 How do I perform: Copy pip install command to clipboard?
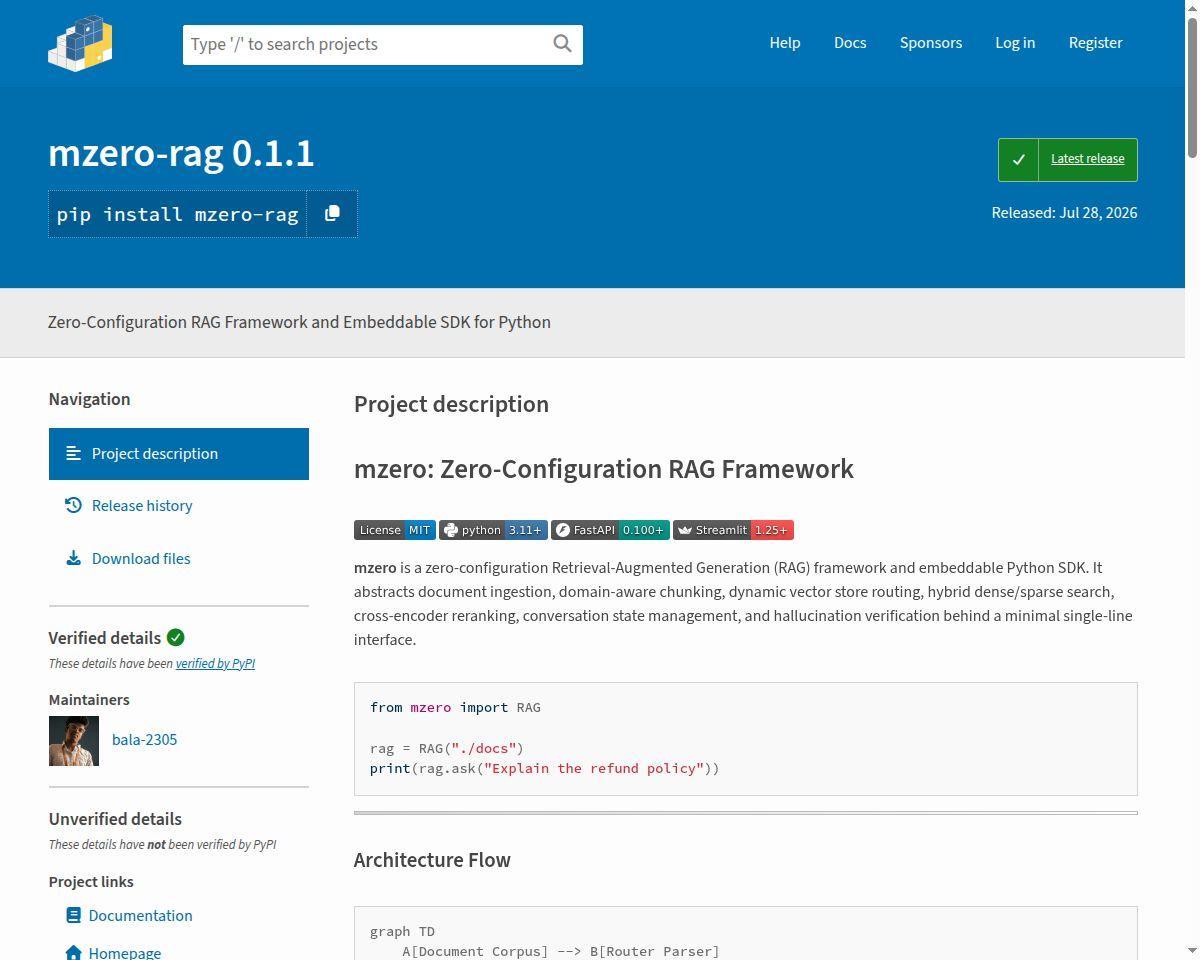click(332, 213)
